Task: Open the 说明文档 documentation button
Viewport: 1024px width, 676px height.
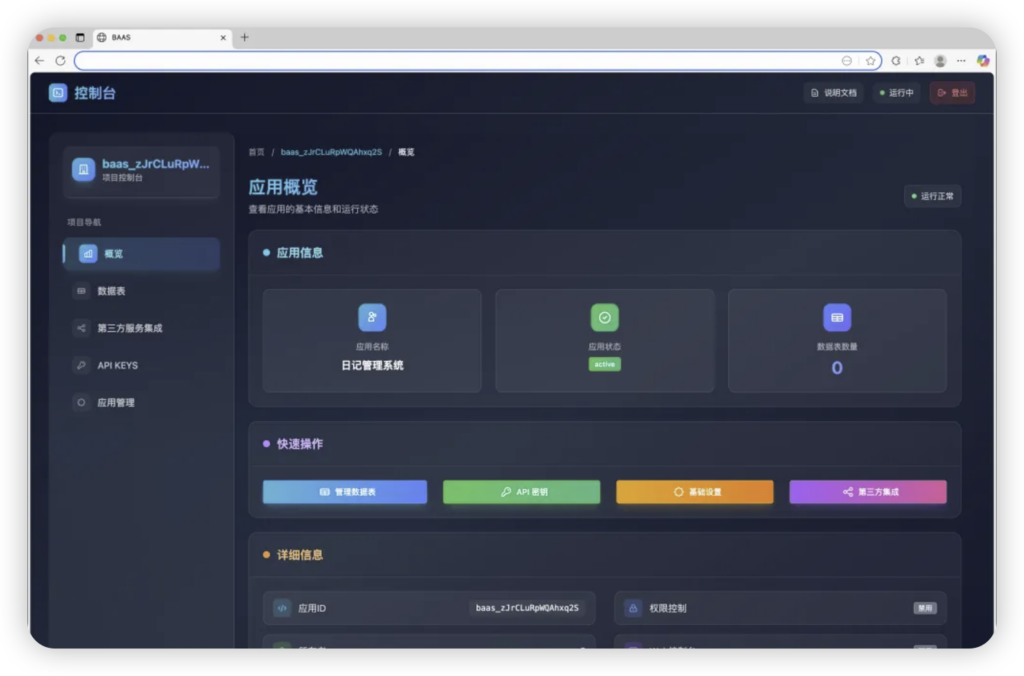Action: coord(833,93)
